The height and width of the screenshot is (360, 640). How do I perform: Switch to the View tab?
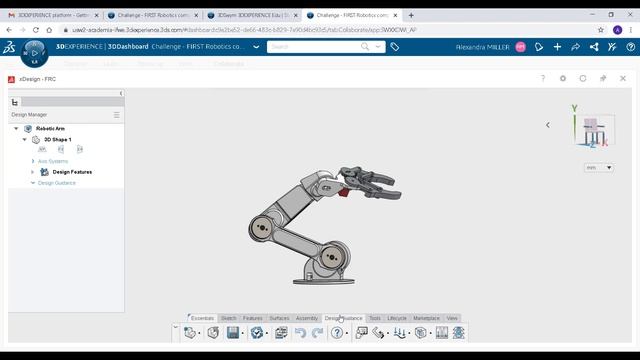tap(452, 318)
